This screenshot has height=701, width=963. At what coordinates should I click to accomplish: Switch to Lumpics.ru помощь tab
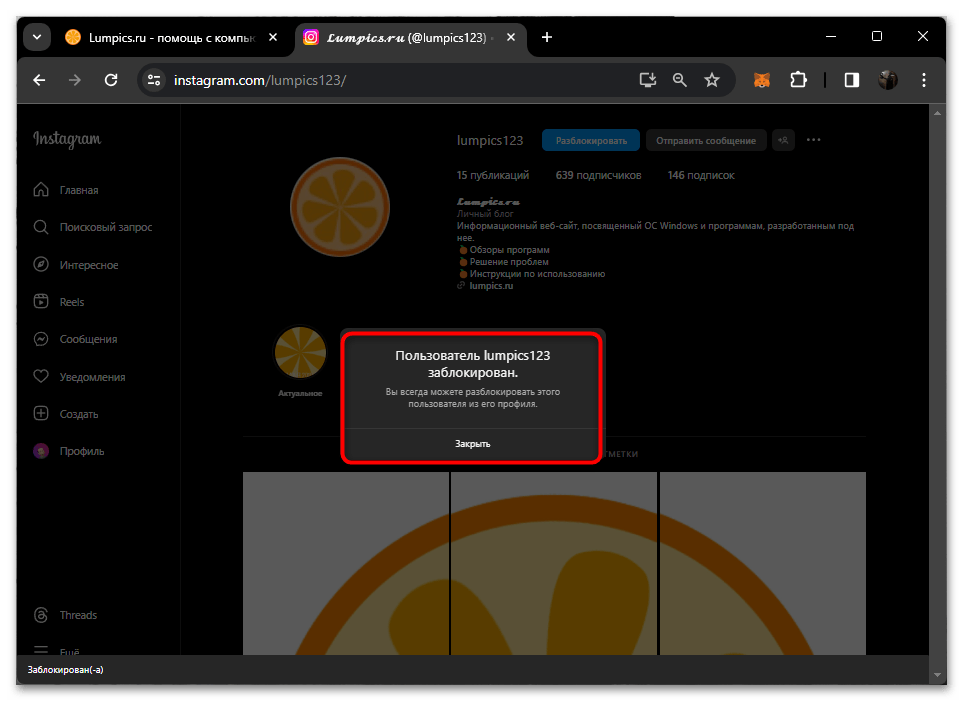tap(160, 37)
